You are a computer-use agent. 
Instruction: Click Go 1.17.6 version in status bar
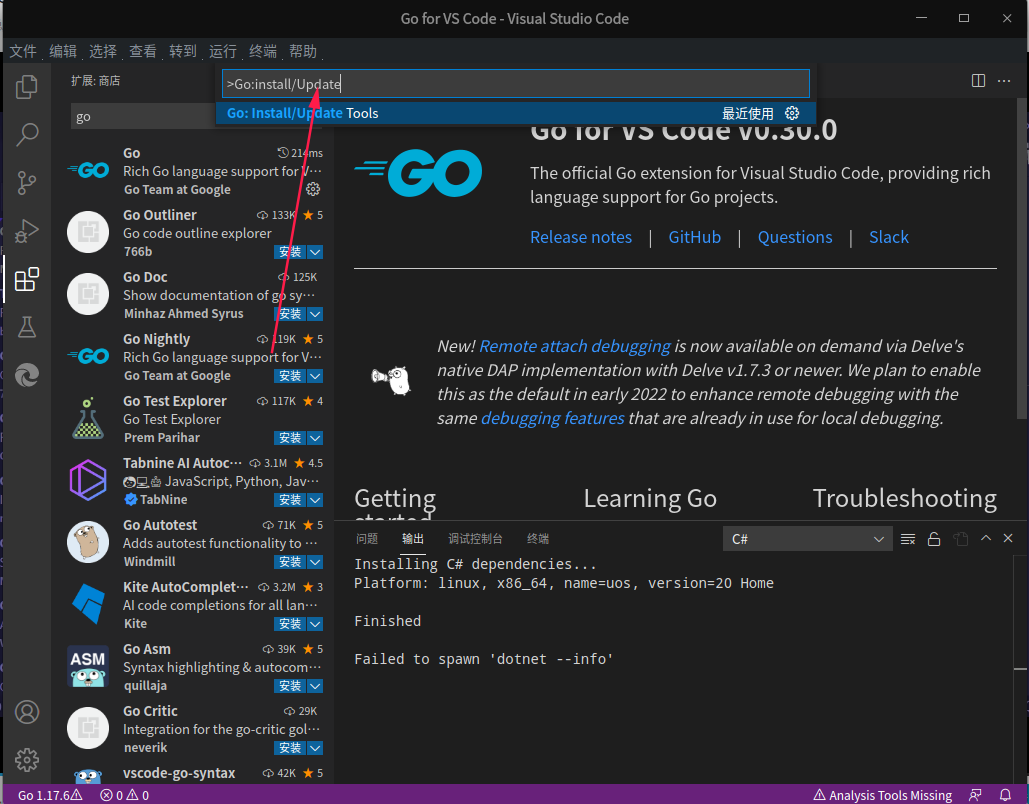50,795
